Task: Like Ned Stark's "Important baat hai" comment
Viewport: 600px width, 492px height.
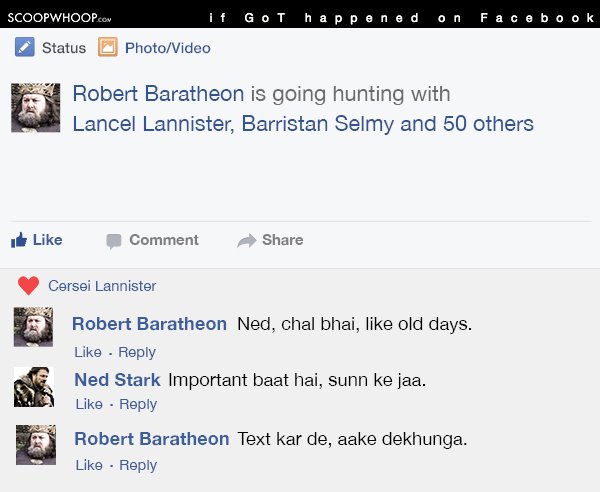Action: (x=89, y=404)
